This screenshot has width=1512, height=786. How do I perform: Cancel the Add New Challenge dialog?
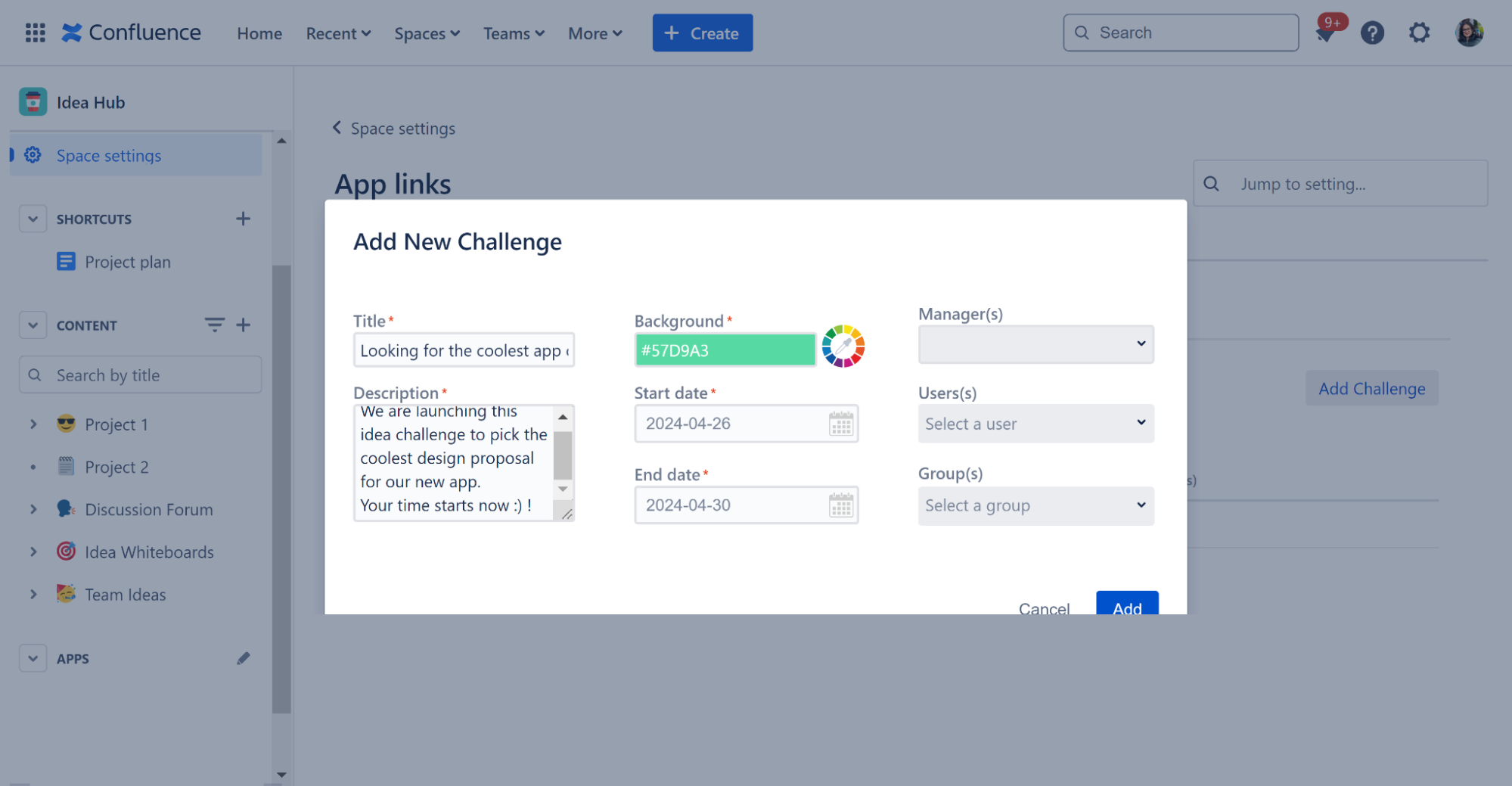point(1044,608)
